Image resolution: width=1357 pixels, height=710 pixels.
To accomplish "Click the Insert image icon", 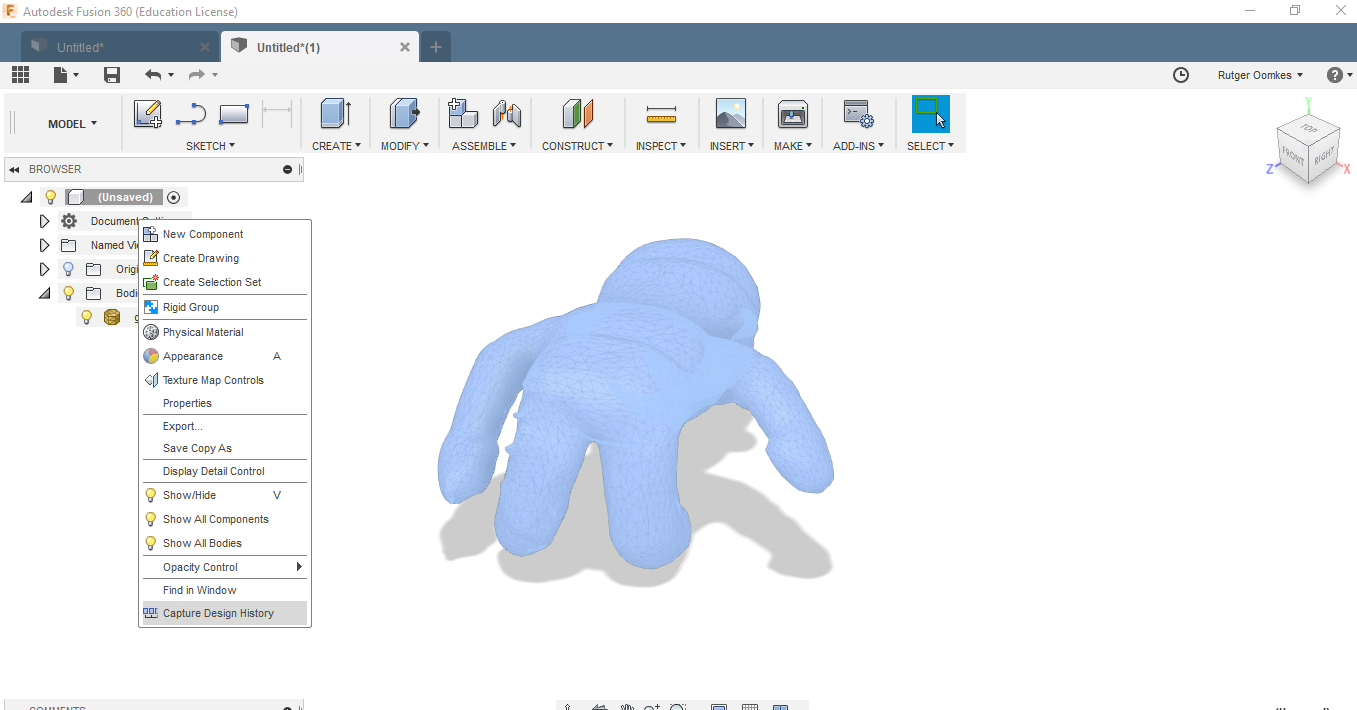I will tap(731, 114).
